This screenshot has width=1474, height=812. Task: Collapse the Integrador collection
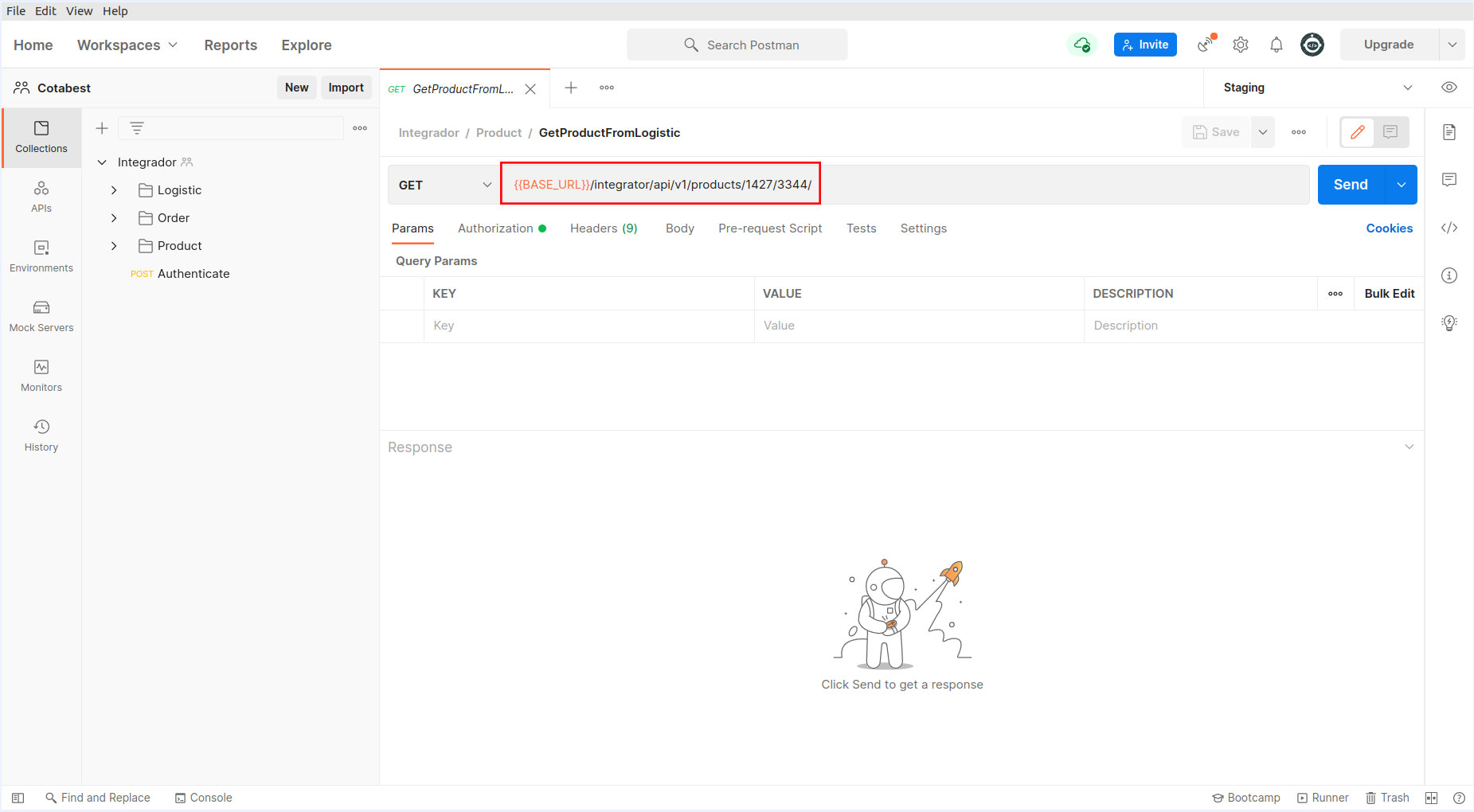click(102, 162)
